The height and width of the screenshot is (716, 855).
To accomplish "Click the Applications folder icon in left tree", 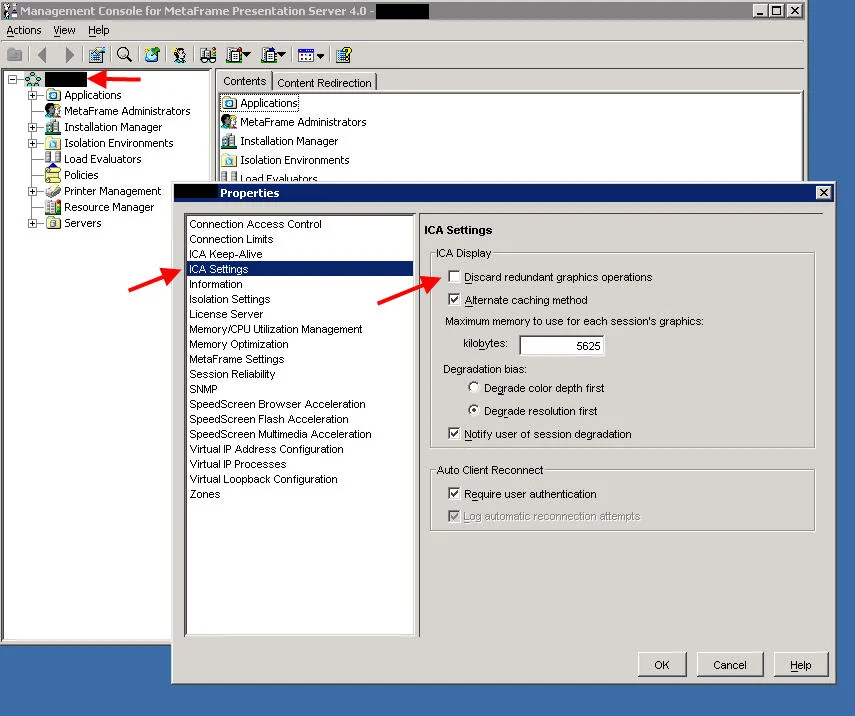I will tap(53, 95).
